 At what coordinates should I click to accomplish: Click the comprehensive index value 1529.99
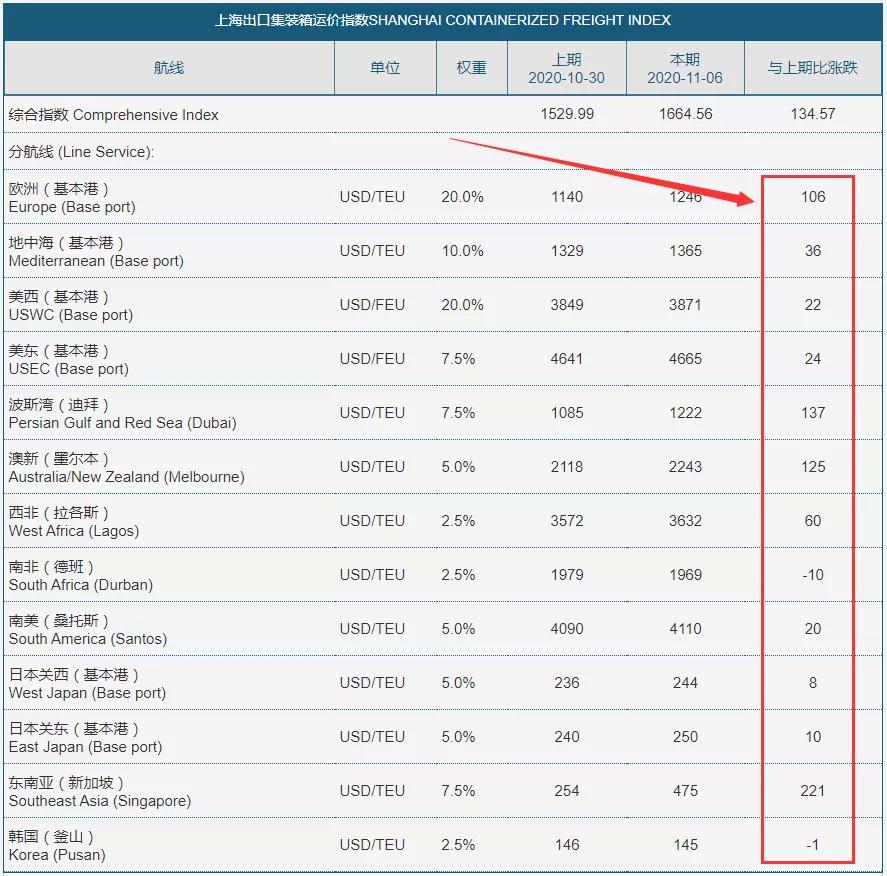point(567,114)
